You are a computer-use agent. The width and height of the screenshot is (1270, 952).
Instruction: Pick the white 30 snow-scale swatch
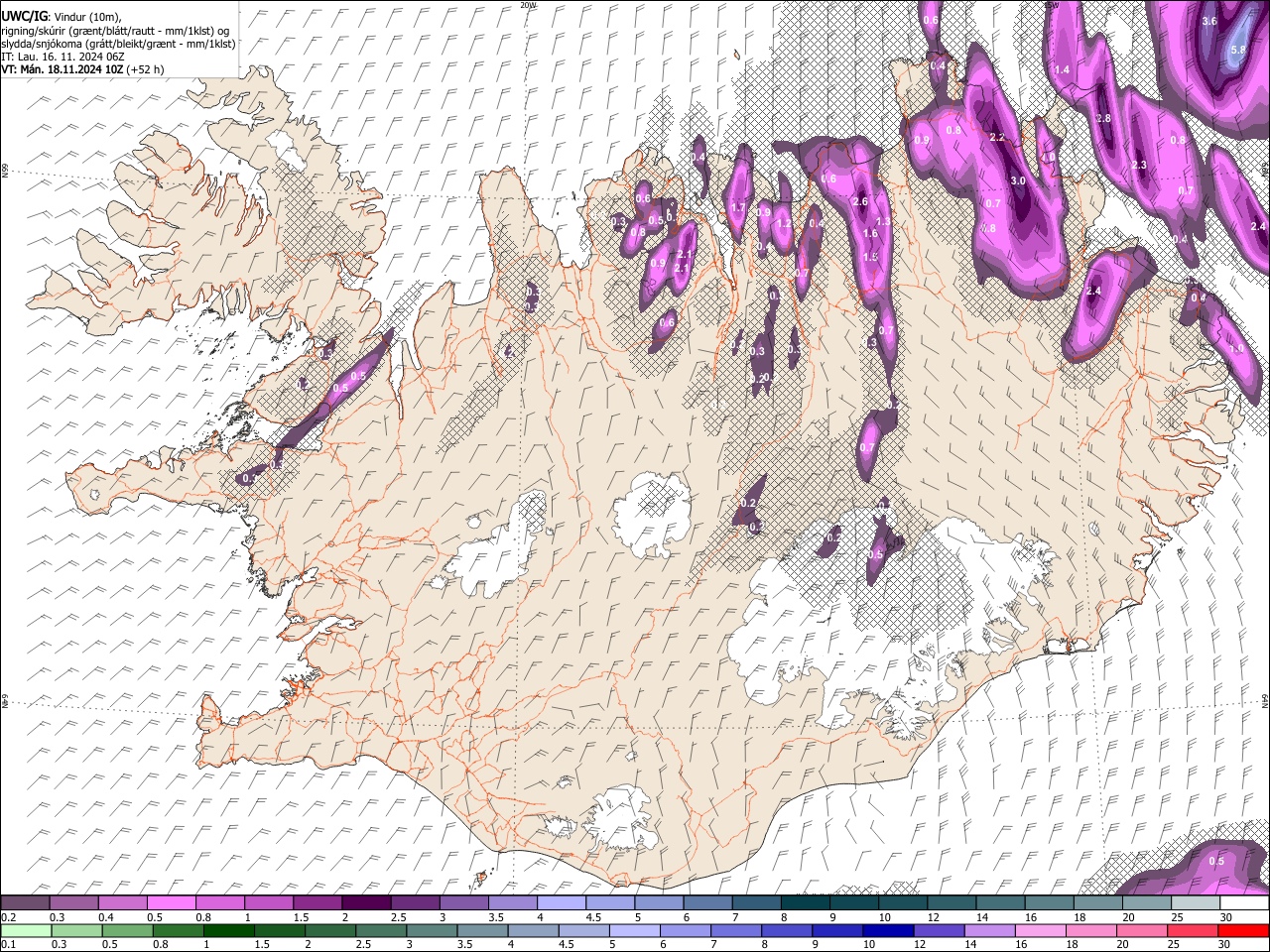1244,902
